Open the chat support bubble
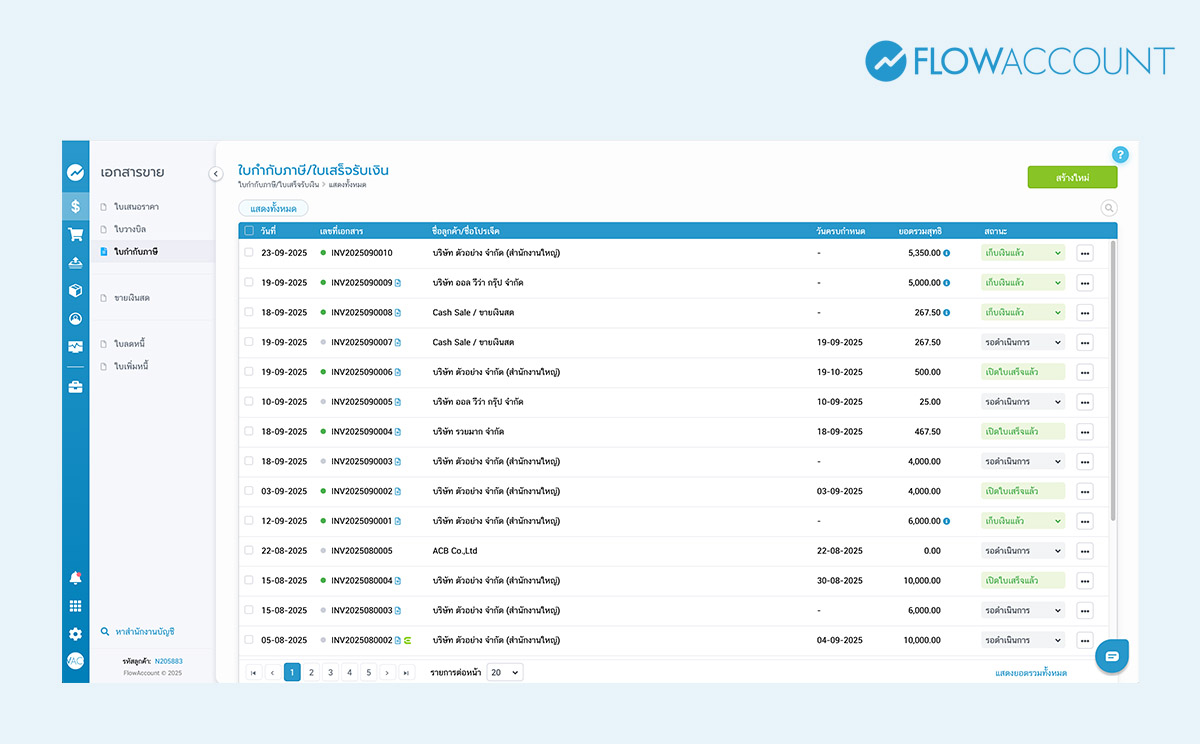Viewport: 1200px width, 744px height. 1112,656
